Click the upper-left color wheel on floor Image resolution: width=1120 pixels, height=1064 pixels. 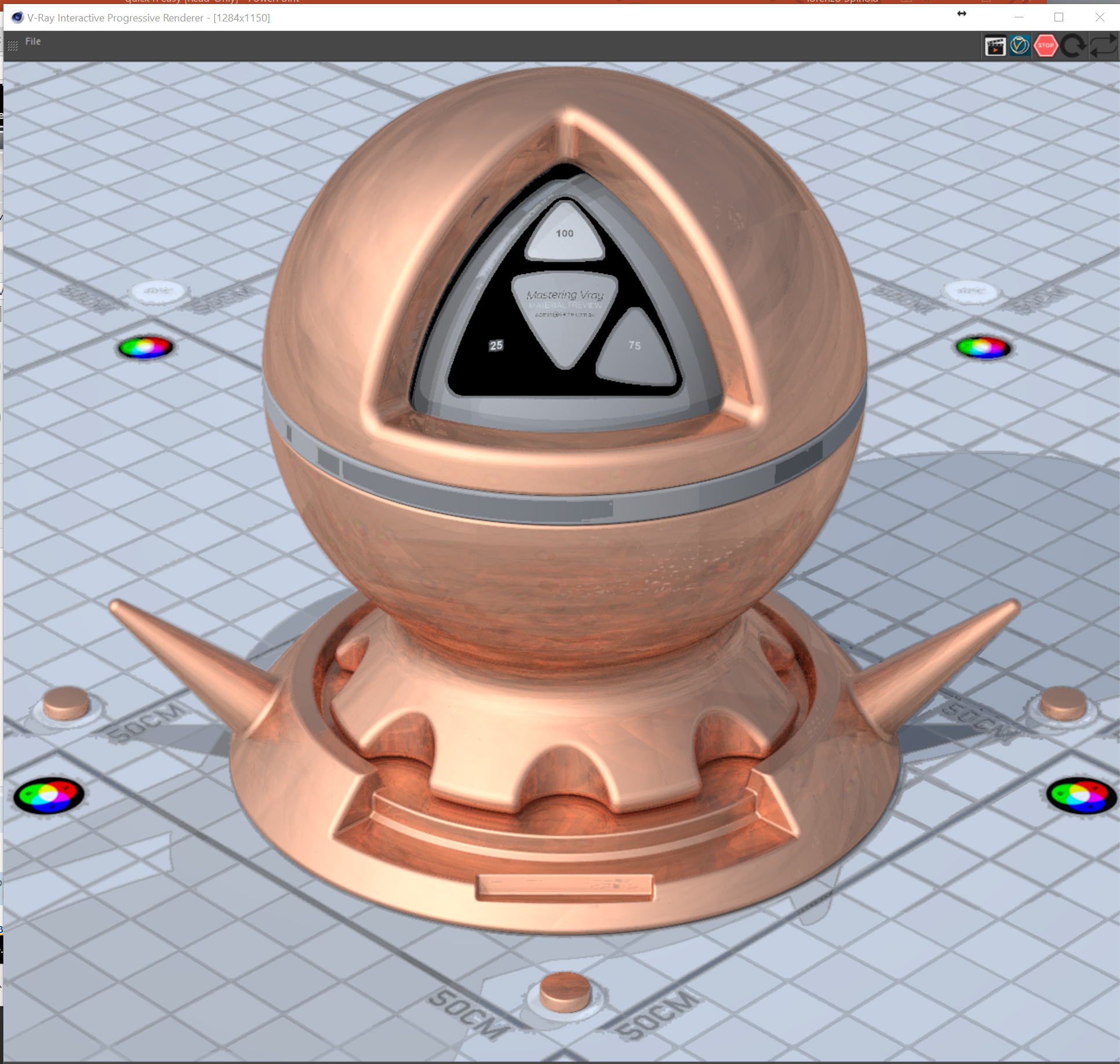coord(146,348)
